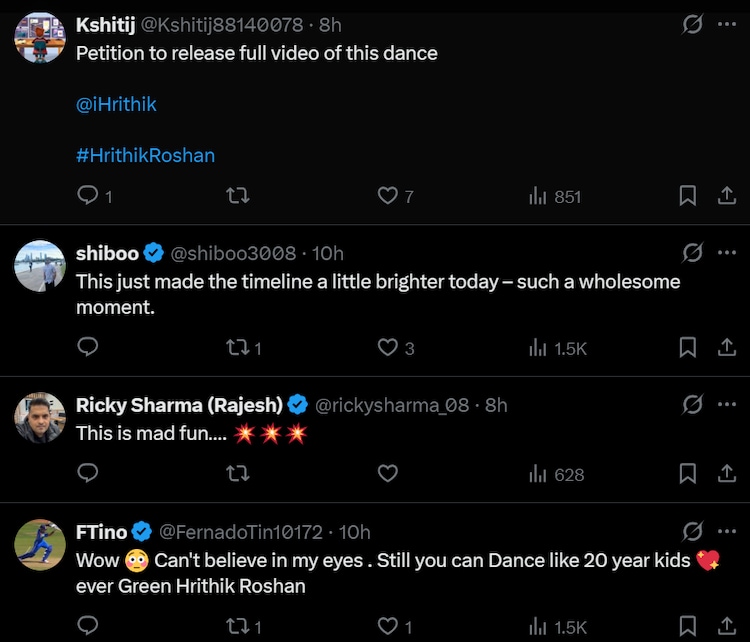Open more options on shiboo's tweet
750x642 pixels.
pos(727,253)
